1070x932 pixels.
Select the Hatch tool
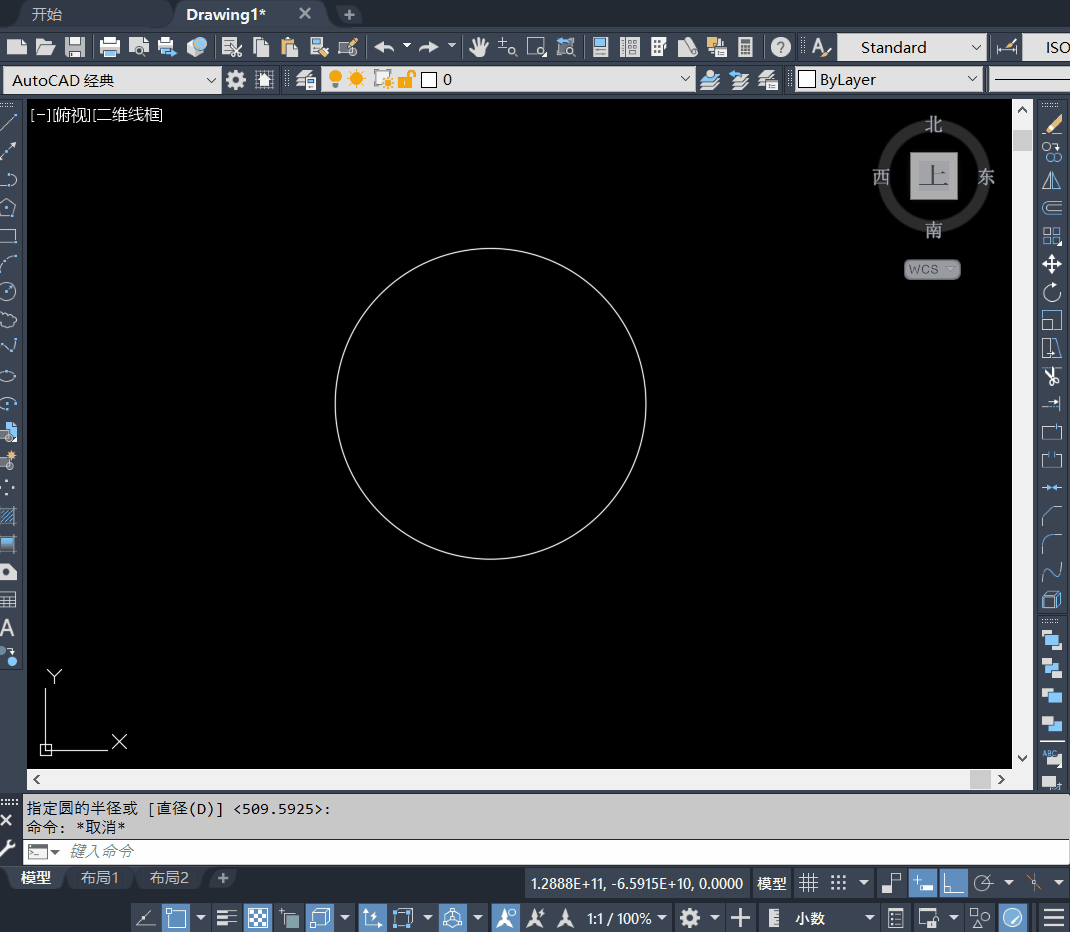coord(8,516)
